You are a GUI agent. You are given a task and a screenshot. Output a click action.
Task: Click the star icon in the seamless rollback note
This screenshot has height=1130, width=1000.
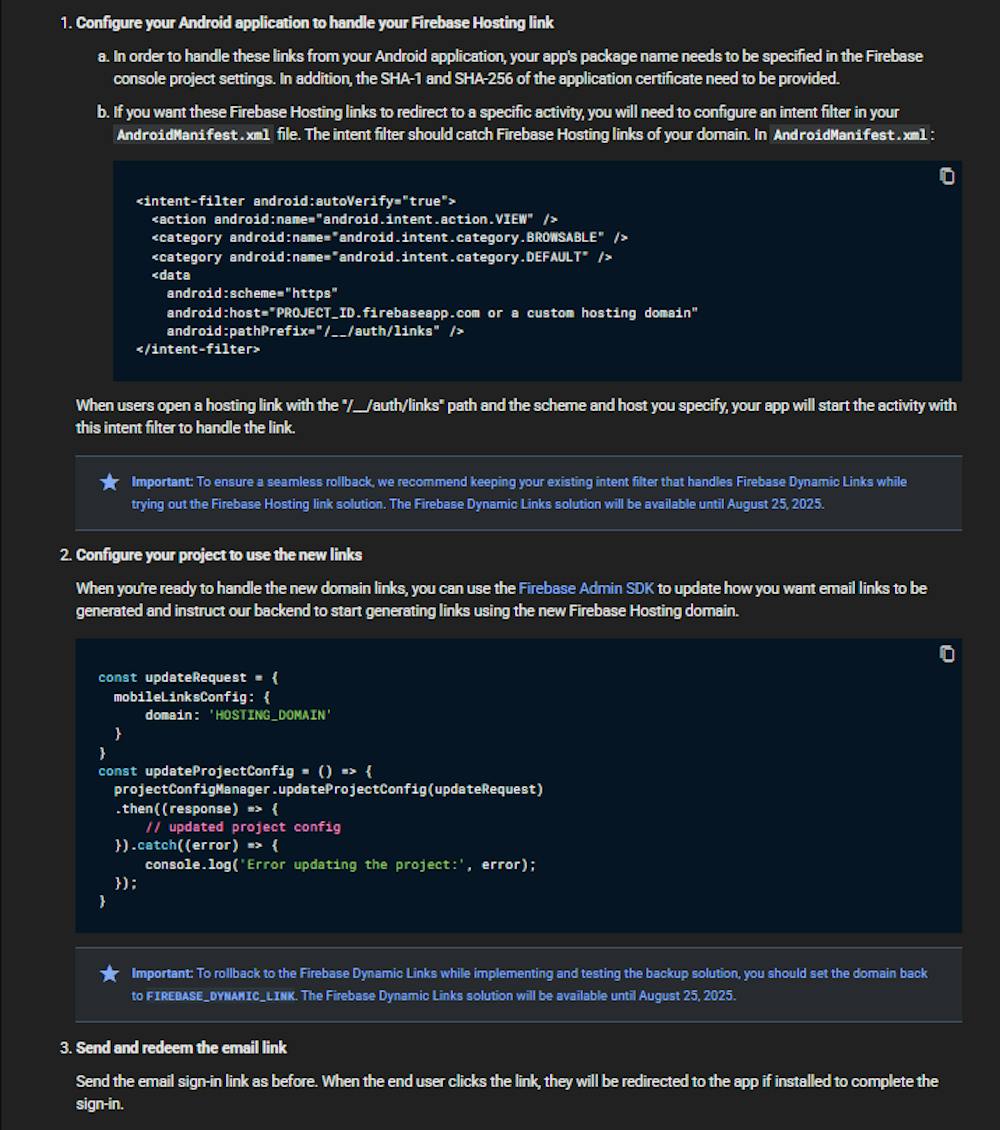point(110,482)
